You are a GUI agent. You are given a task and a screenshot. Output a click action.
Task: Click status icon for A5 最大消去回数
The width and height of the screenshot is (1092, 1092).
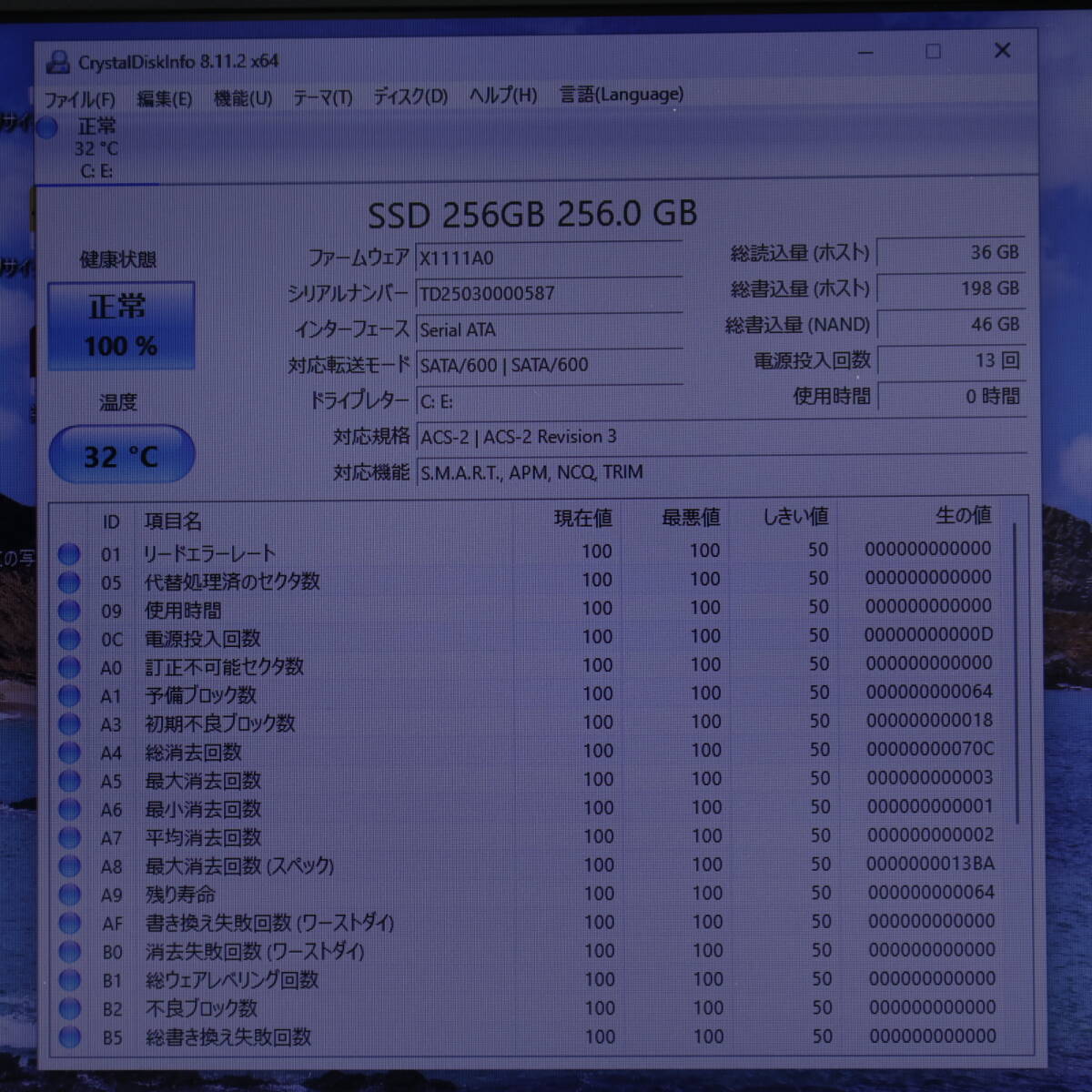(x=69, y=781)
